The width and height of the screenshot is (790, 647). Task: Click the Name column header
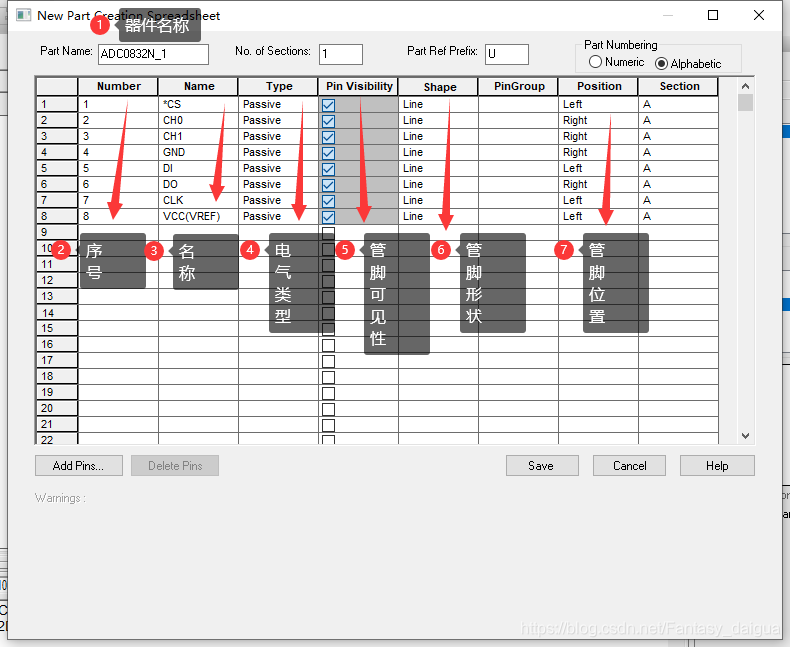198,87
